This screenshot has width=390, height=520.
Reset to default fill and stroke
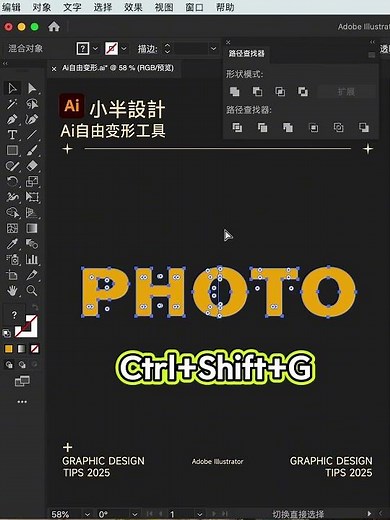tap(6, 333)
